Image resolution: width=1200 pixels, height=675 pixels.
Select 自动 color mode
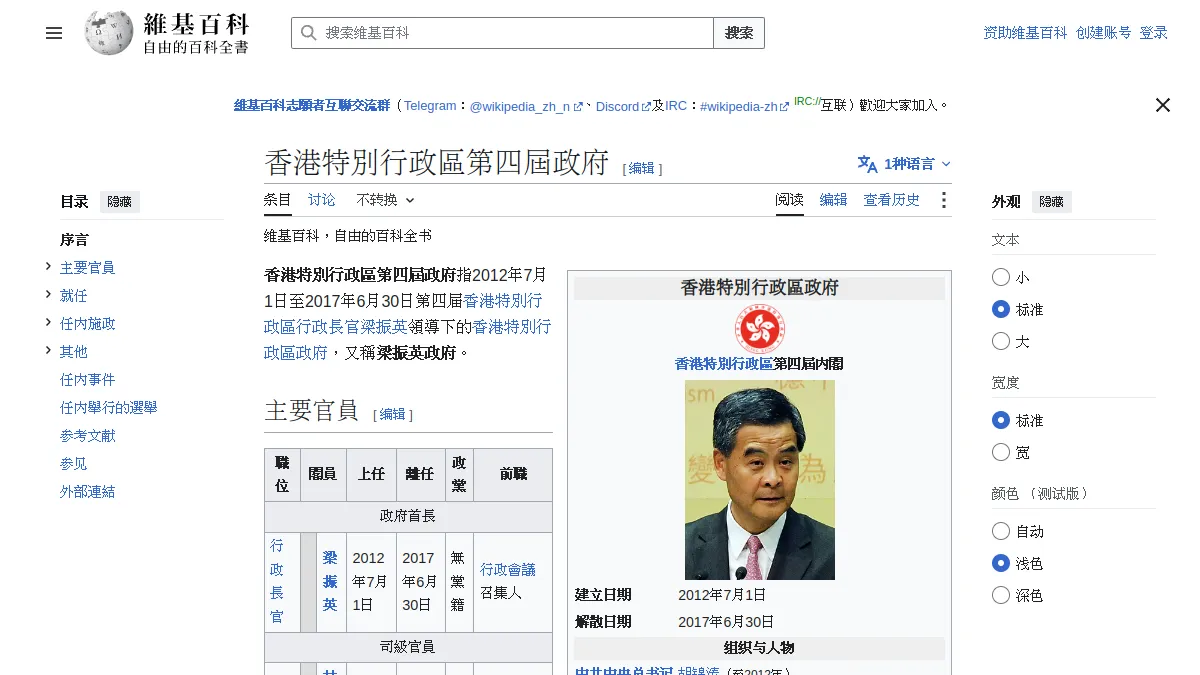[x=1001, y=531]
